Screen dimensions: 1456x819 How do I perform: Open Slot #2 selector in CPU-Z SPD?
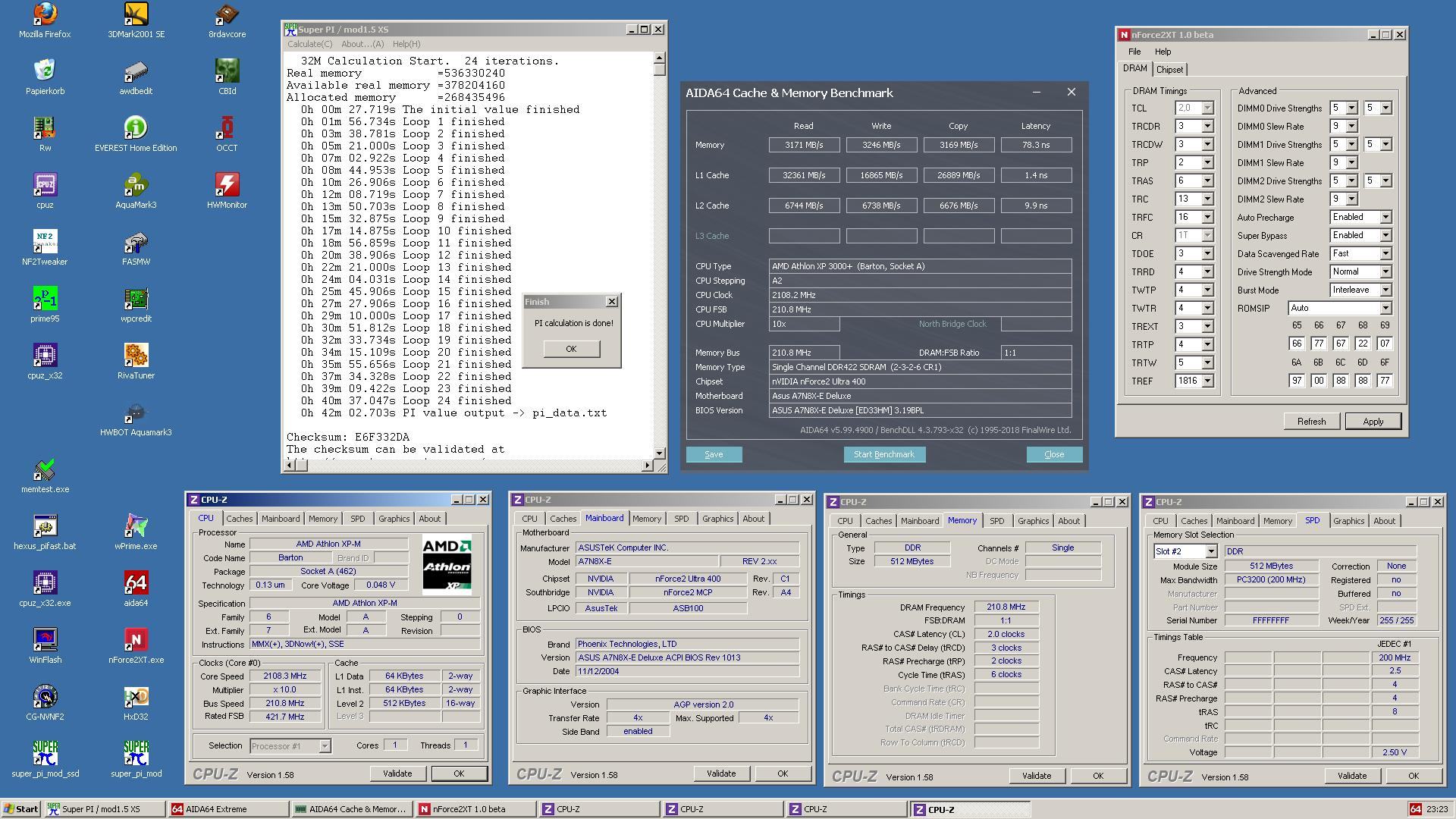pos(1210,551)
